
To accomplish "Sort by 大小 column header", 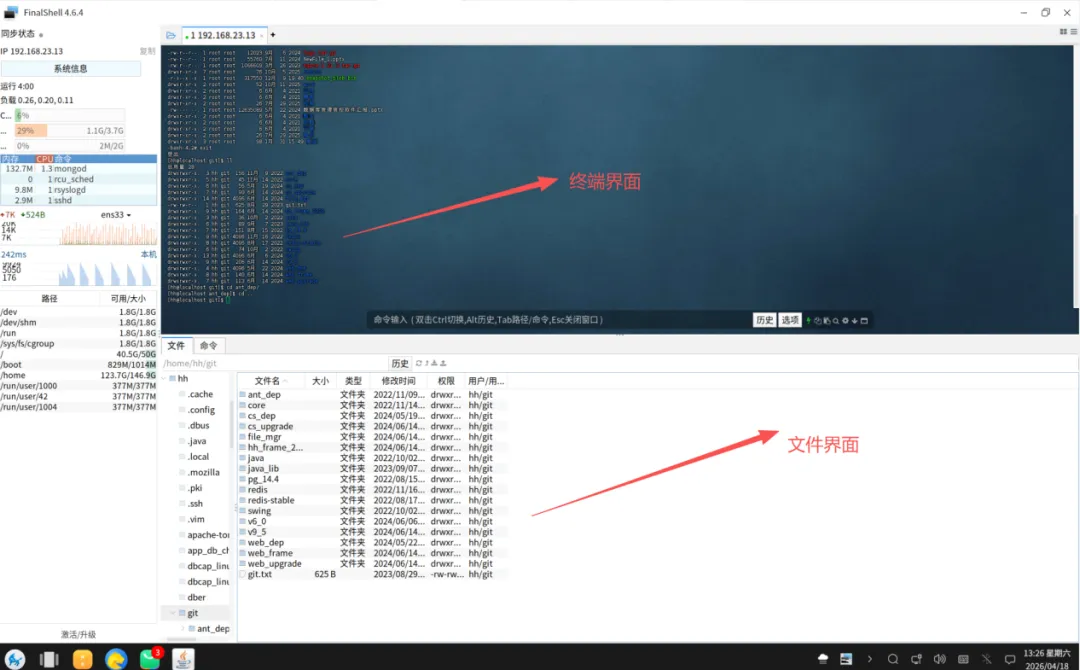I will (320, 381).
